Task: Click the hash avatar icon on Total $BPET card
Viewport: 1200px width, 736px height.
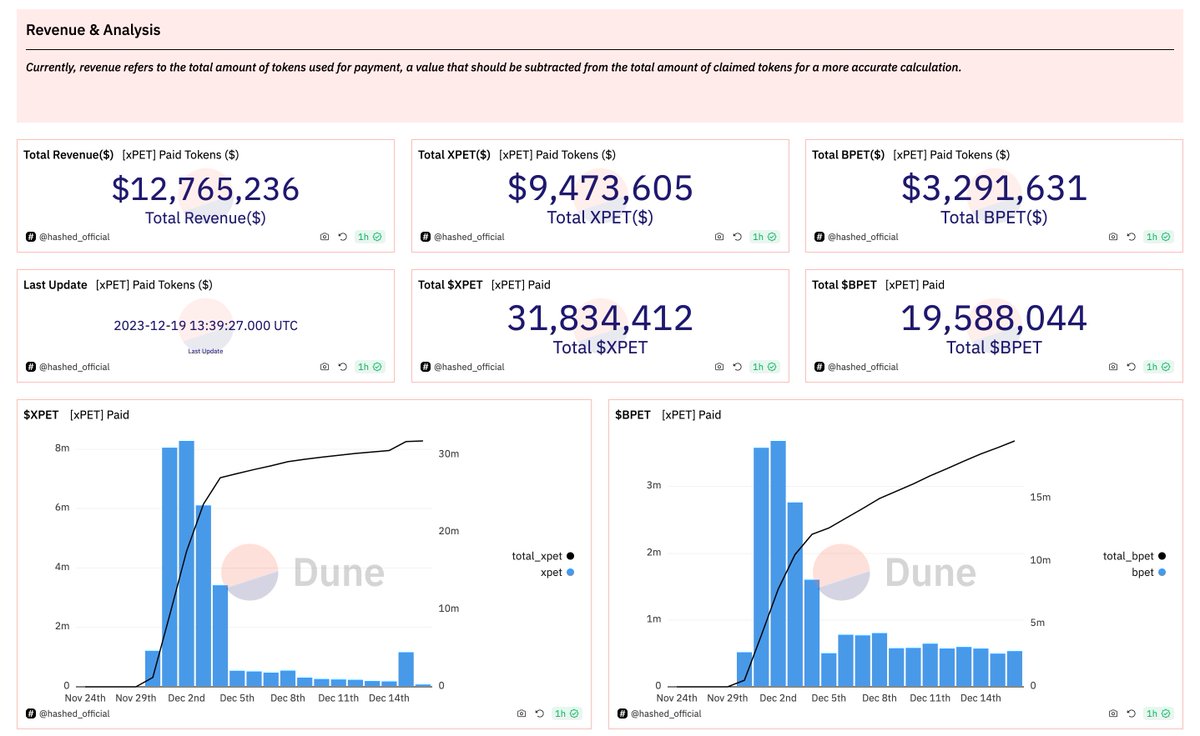Action: click(x=819, y=367)
